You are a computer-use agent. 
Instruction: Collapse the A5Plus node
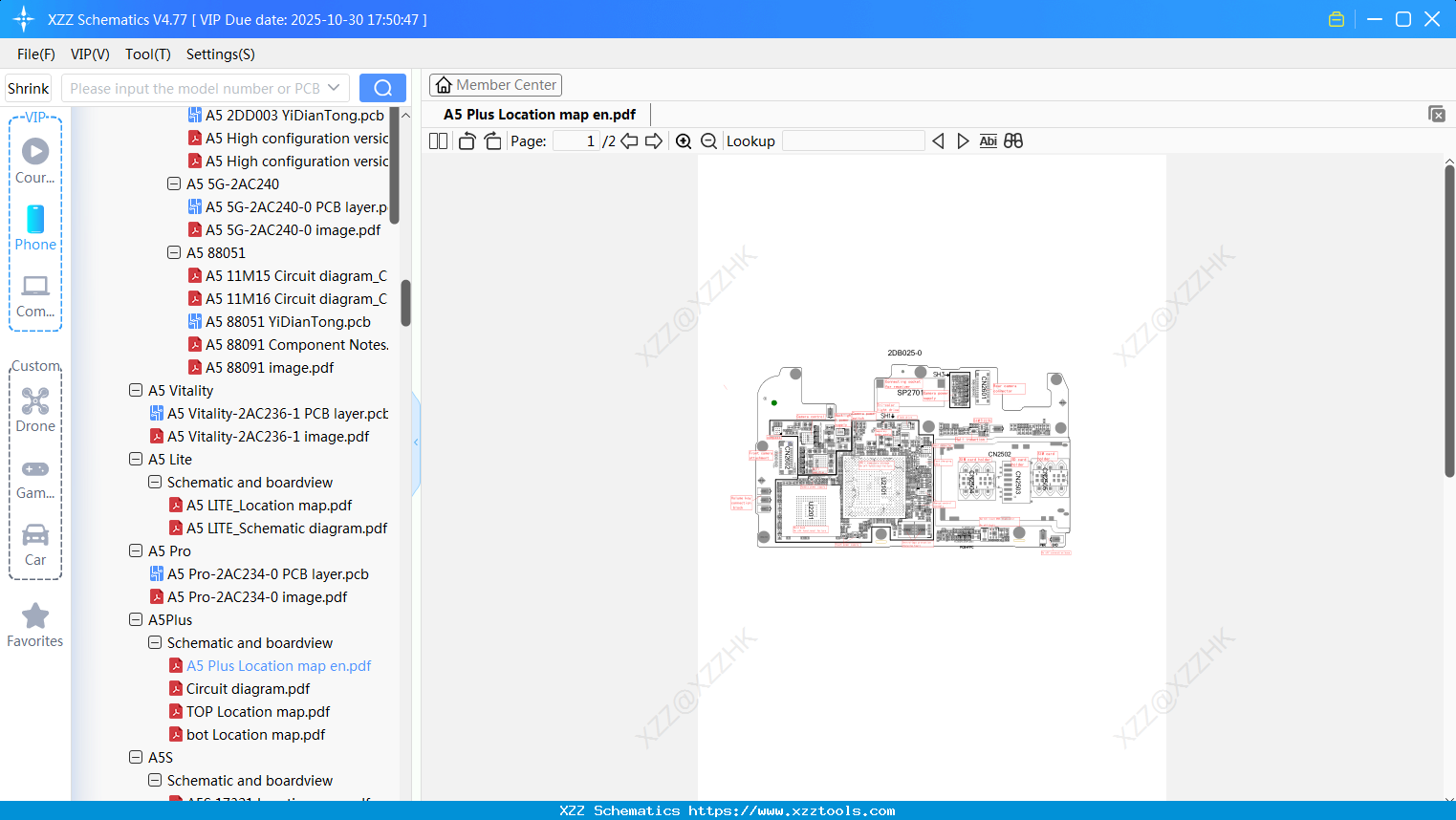click(136, 619)
